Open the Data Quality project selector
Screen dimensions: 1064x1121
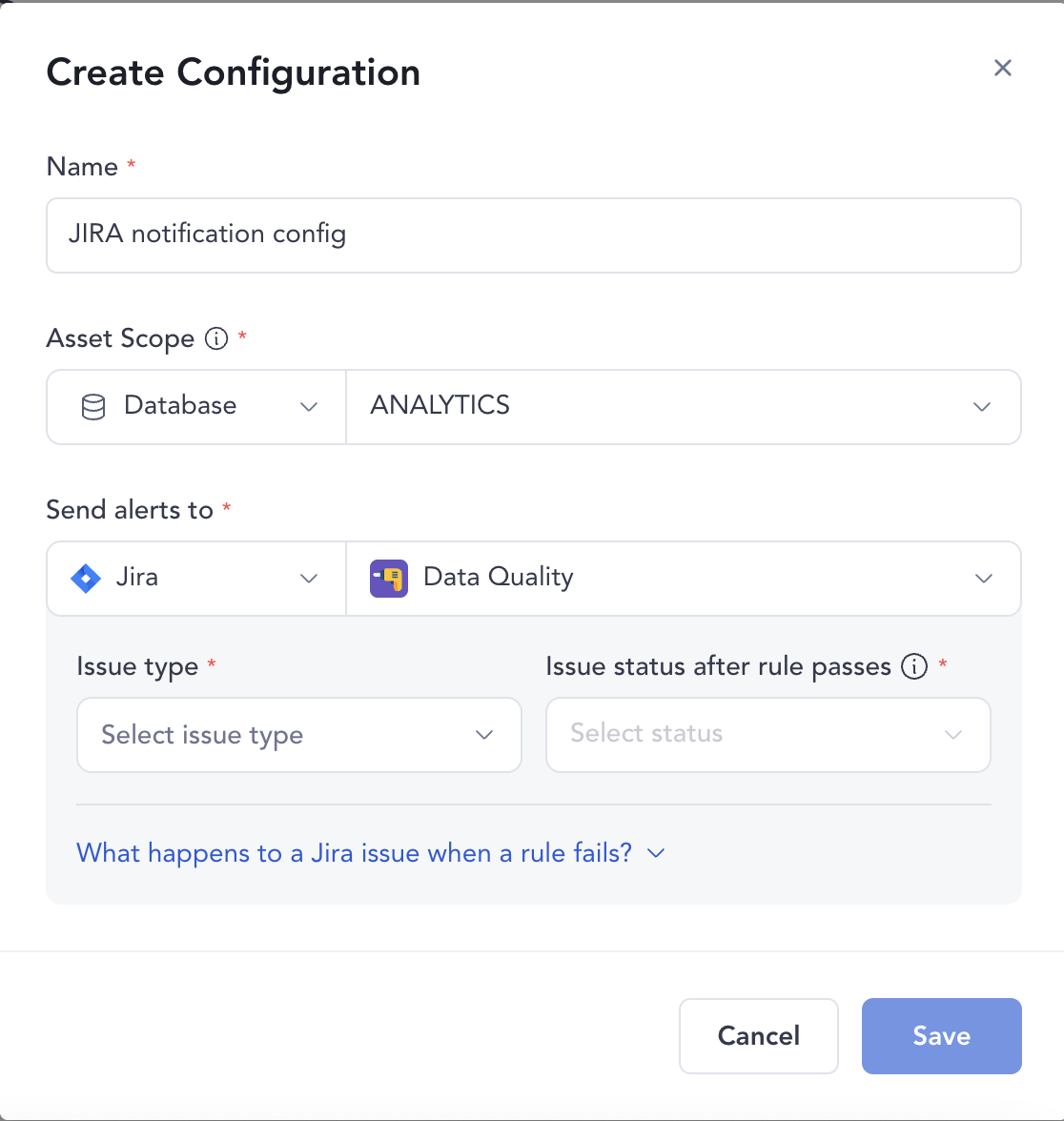[684, 578]
